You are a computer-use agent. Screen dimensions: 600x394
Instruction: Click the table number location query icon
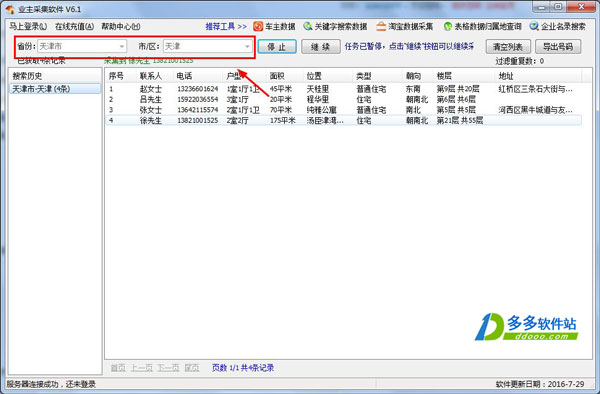(447, 26)
